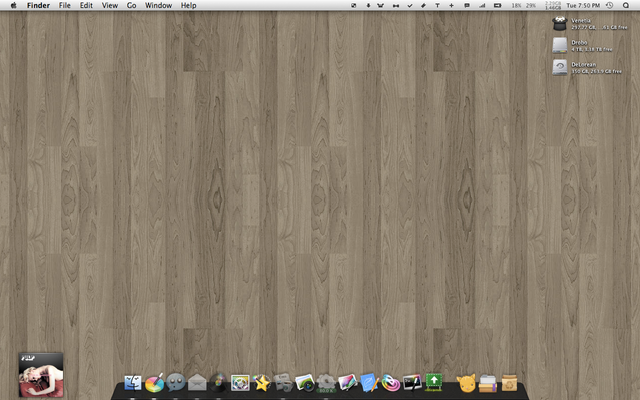
Task: Open the Help menu
Action: point(188,5)
